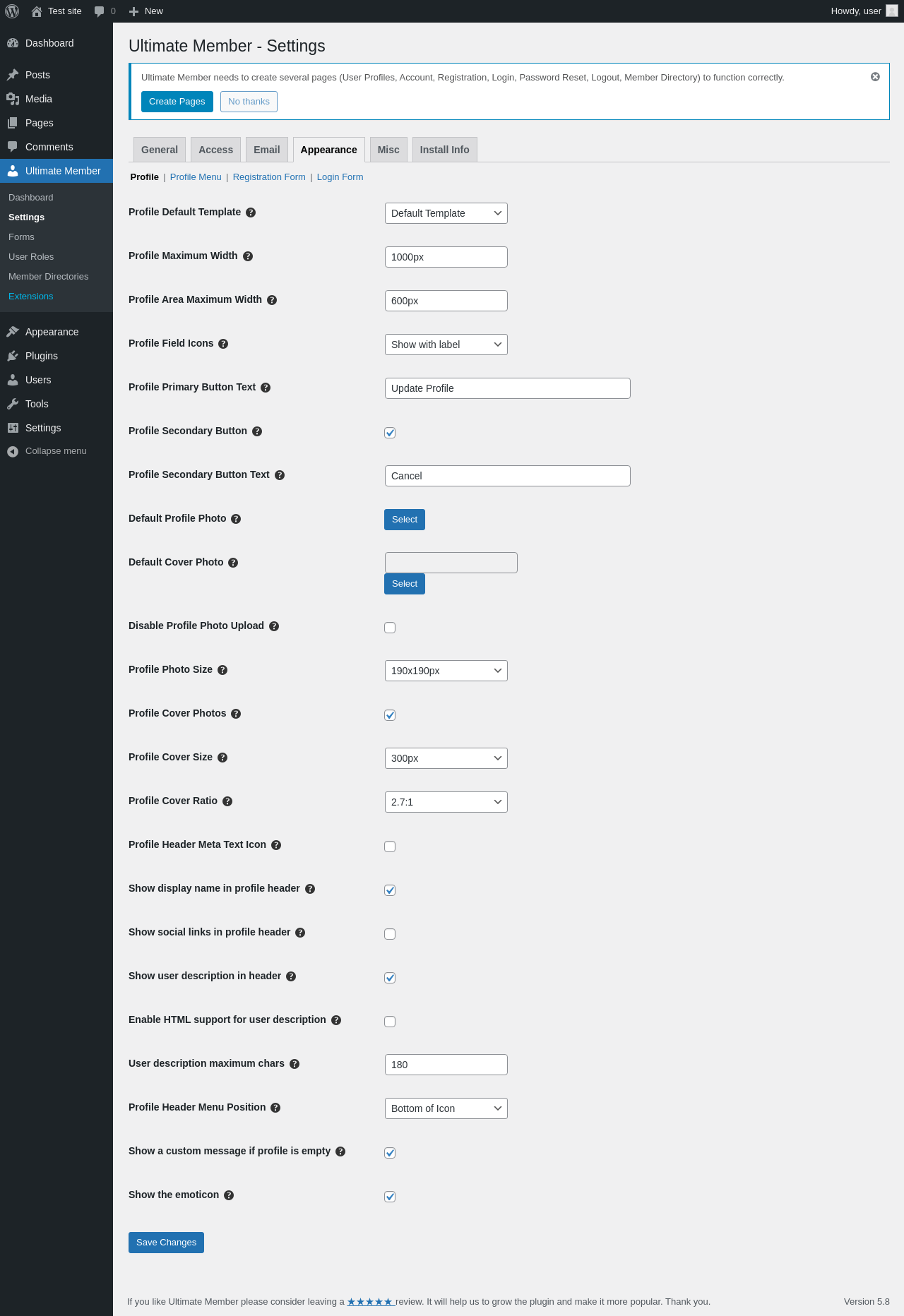
Task: Select a Default Profile Photo
Action: tap(405, 520)
